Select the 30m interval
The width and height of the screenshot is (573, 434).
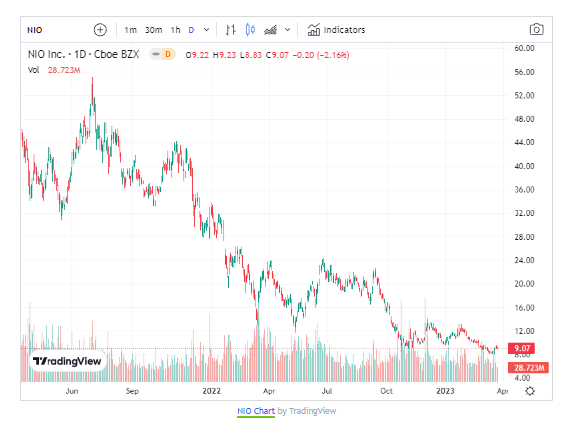[x=153, y=30]
